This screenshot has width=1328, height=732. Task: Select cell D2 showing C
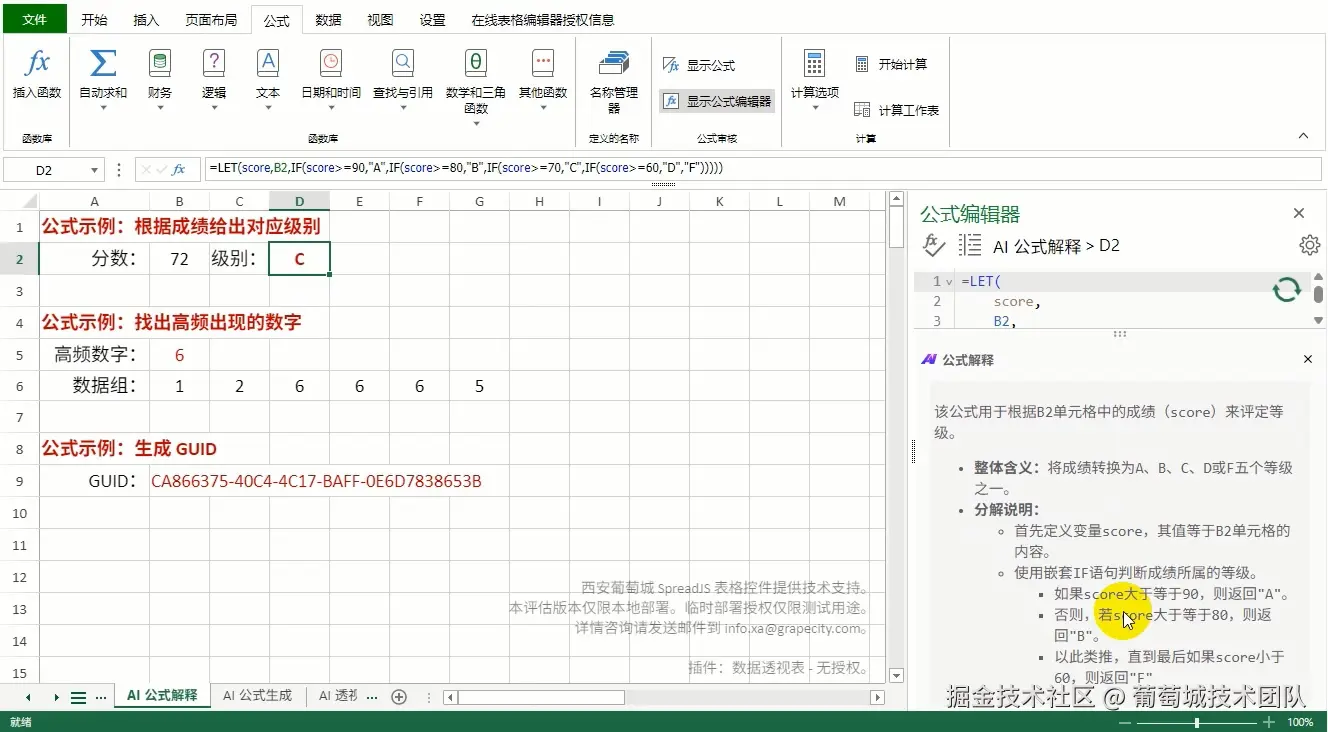point(300,259)
